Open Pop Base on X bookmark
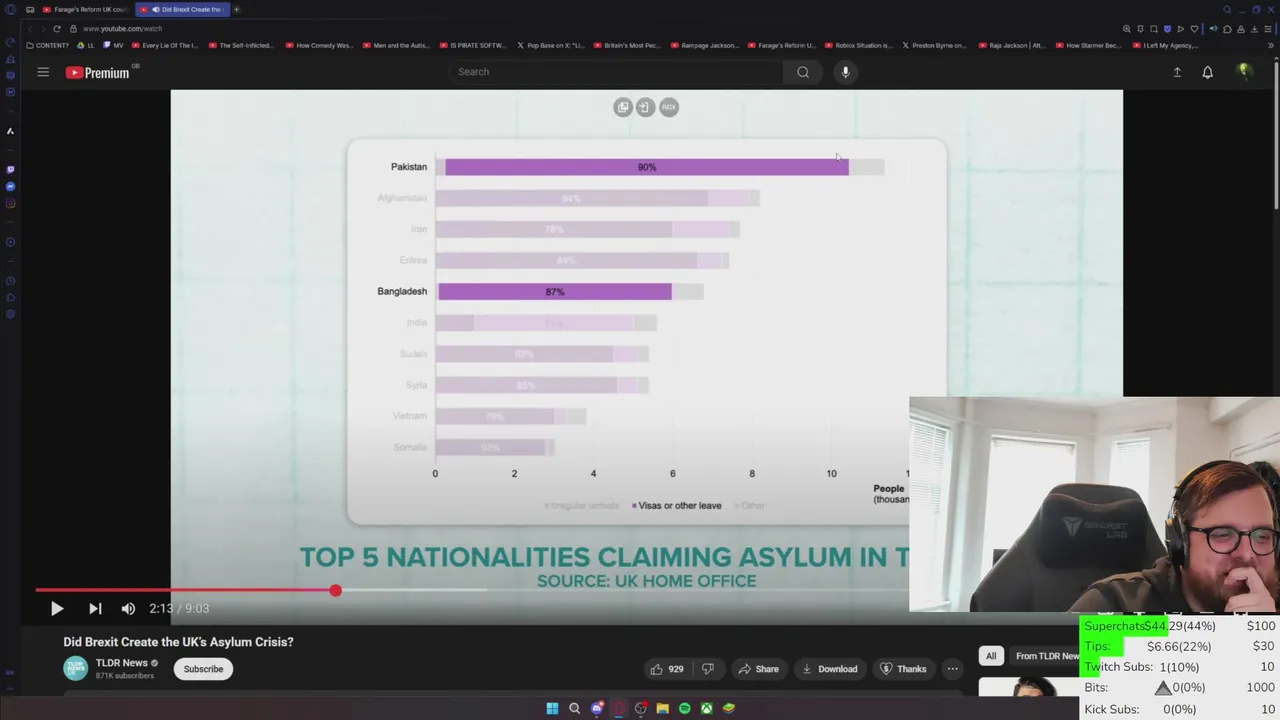The image size is (1280, 720). pos(550,45)
